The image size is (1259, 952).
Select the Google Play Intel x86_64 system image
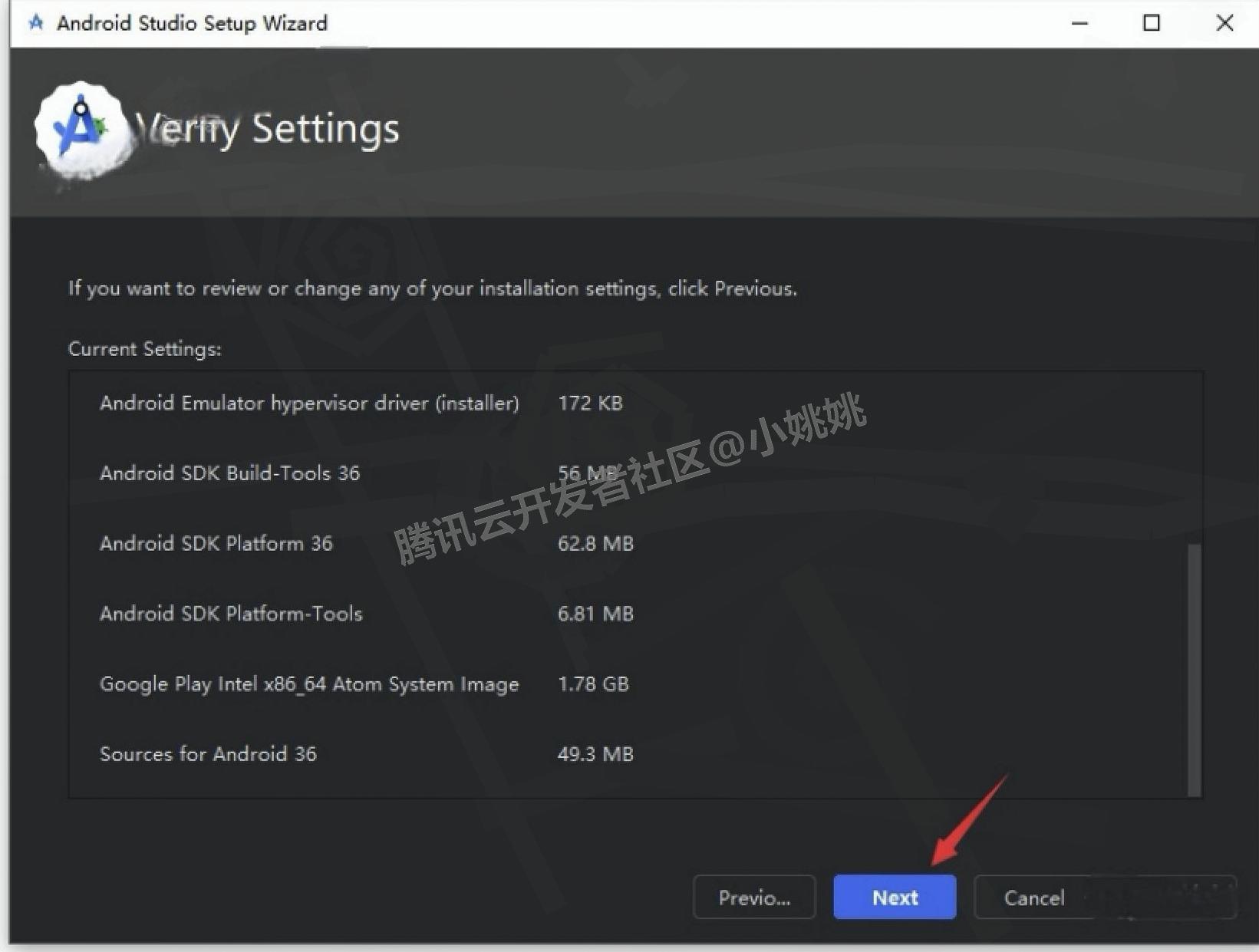(x=308, y=684)
